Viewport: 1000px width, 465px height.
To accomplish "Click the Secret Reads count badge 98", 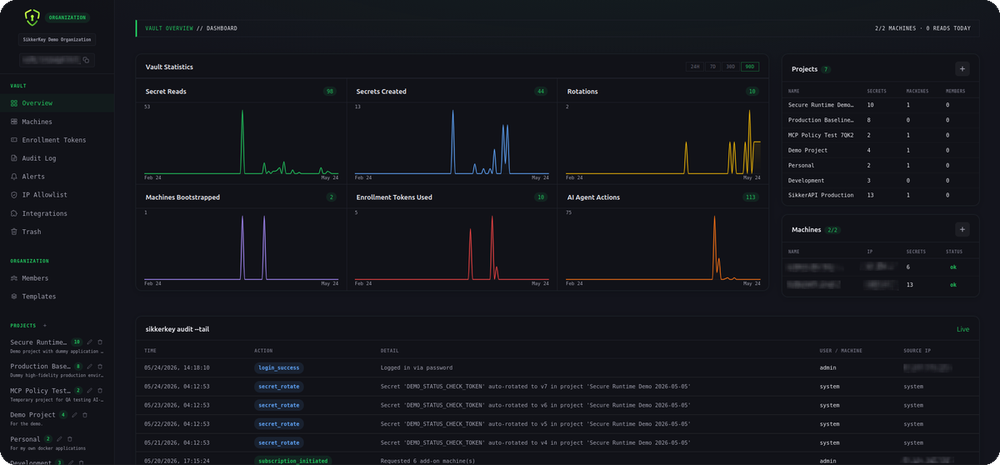I will (x=330, y=92).
